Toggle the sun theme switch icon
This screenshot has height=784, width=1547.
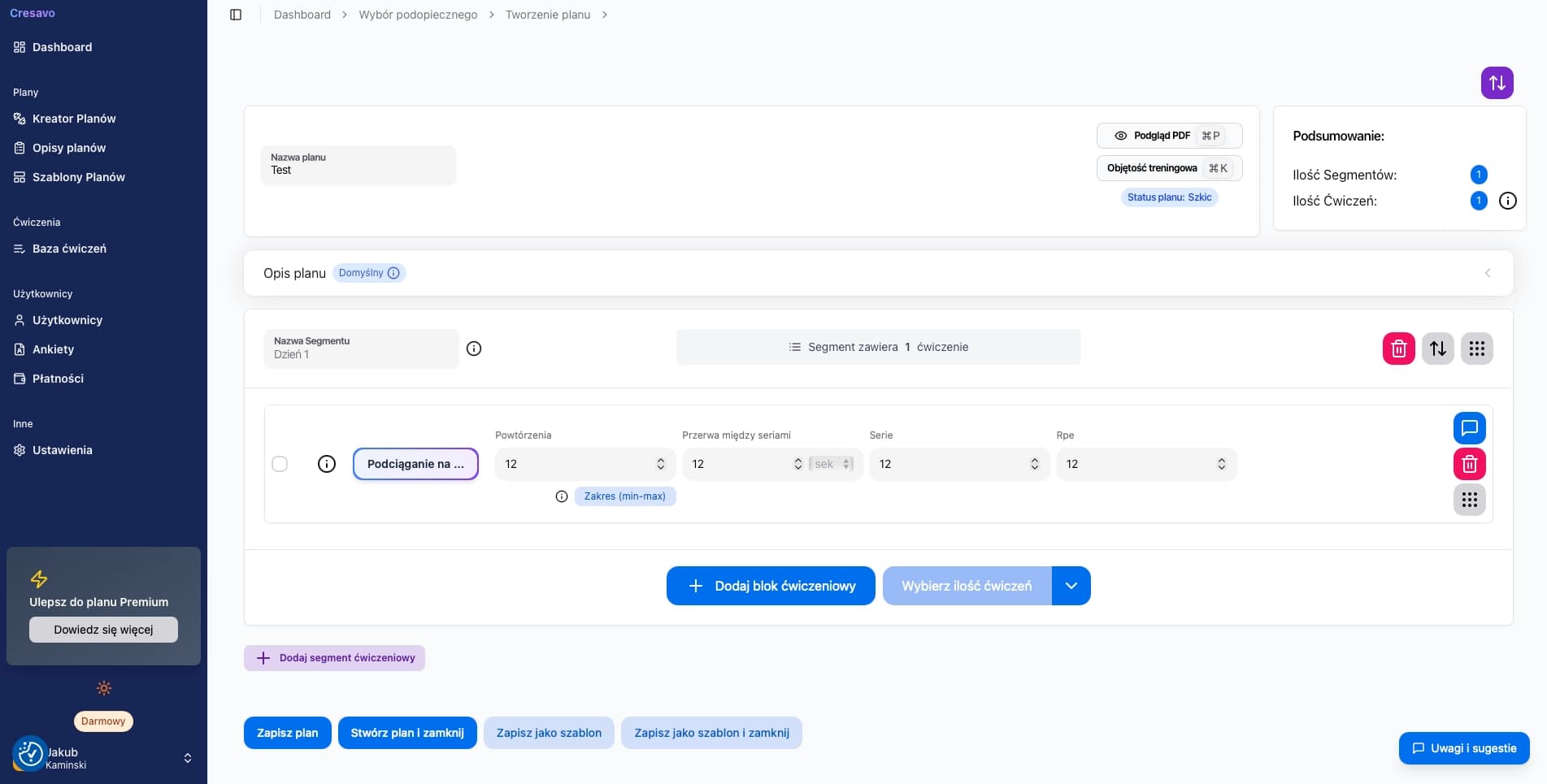coord(104,688)
